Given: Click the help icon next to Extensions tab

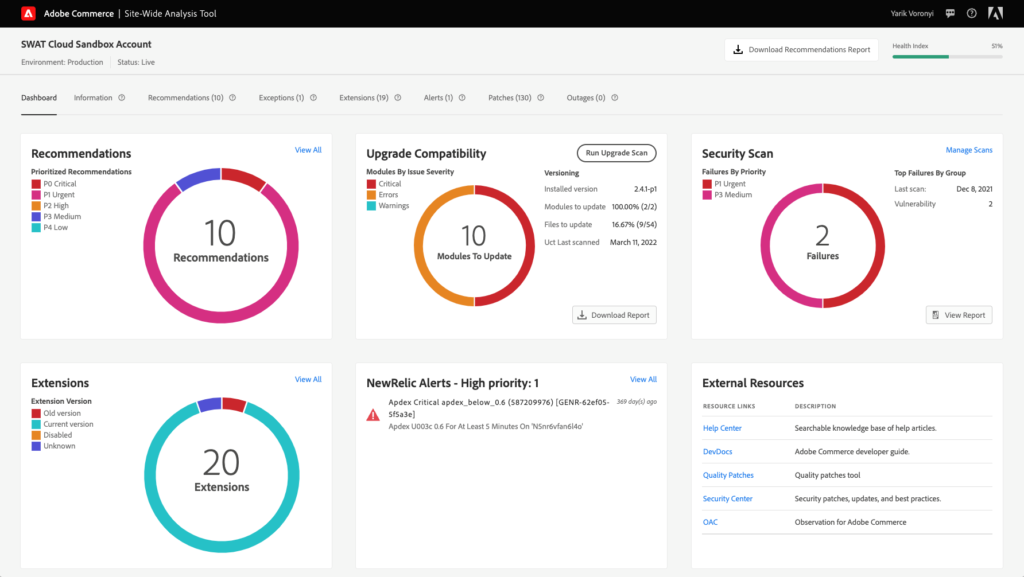Looking at the screenshot, I should [x=398, y=97].
